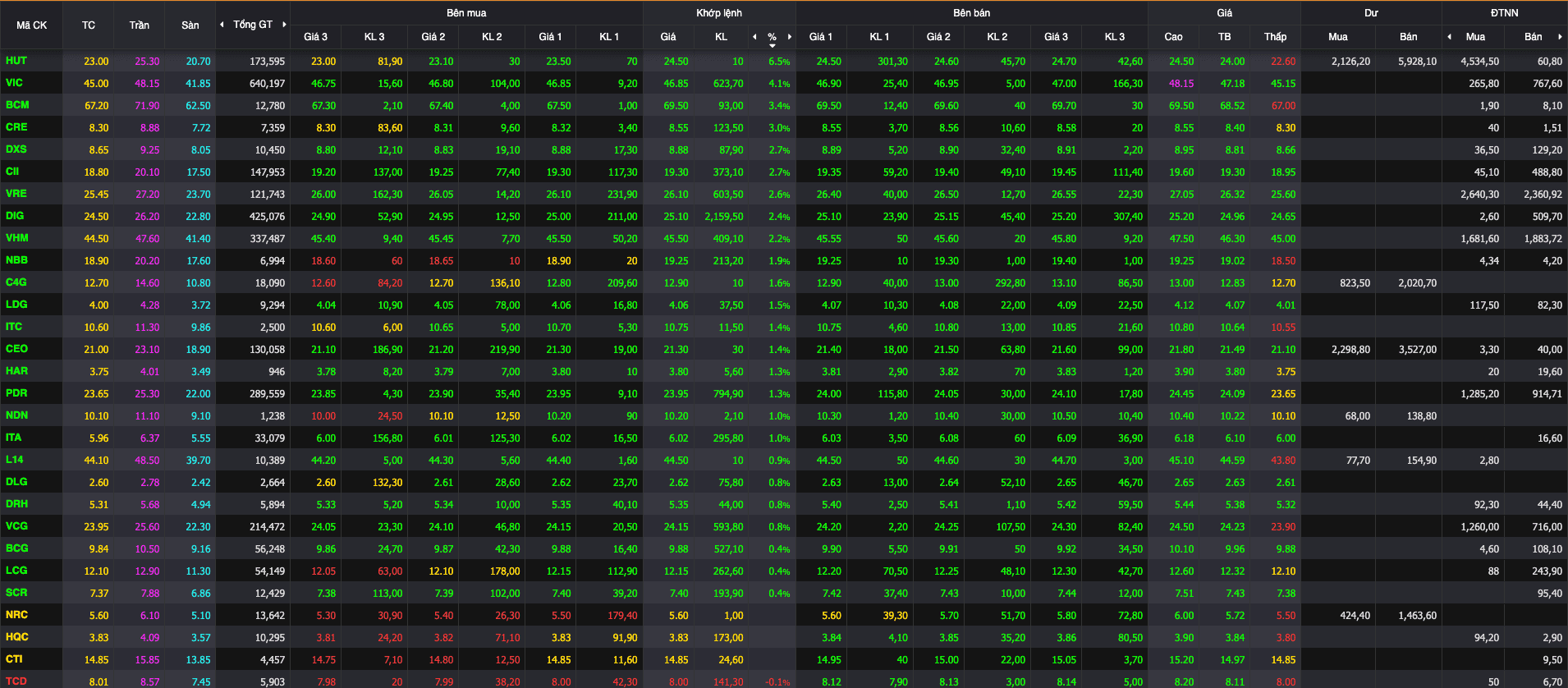This screenshot has height=688, width=1568.
Task: Click the Dư group header
Action: (x=1371, y=13)
